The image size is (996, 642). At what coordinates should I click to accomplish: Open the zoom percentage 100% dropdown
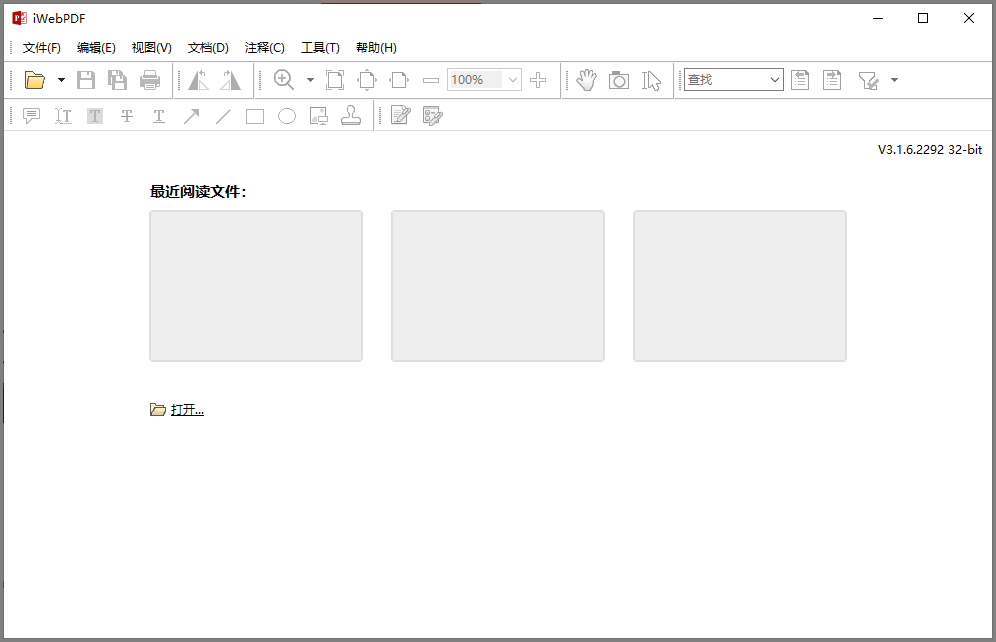click(513, 80)
